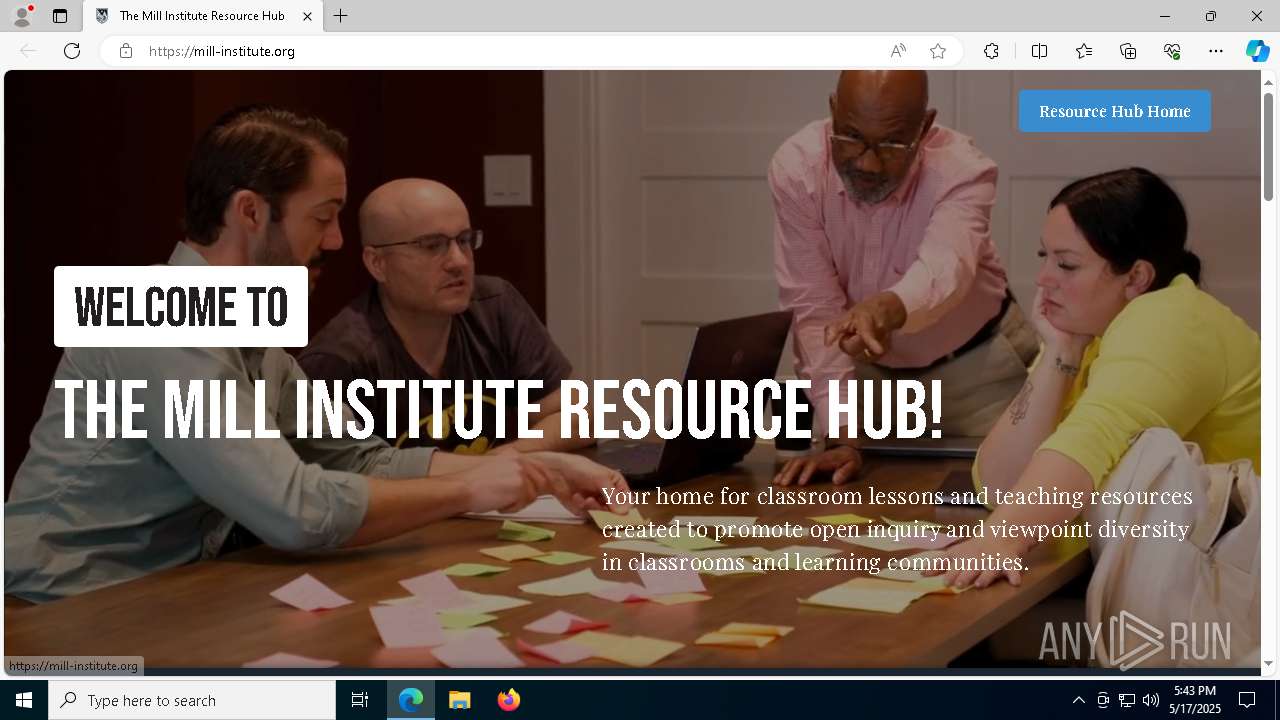Open the Windows Start menu
1280x720 pixels.
pyautogui.click(x=24, y=700)
